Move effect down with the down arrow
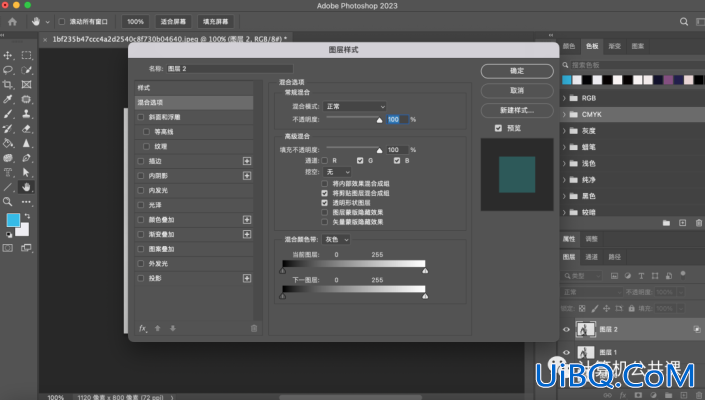705x400 pixels. coord(173,329)
